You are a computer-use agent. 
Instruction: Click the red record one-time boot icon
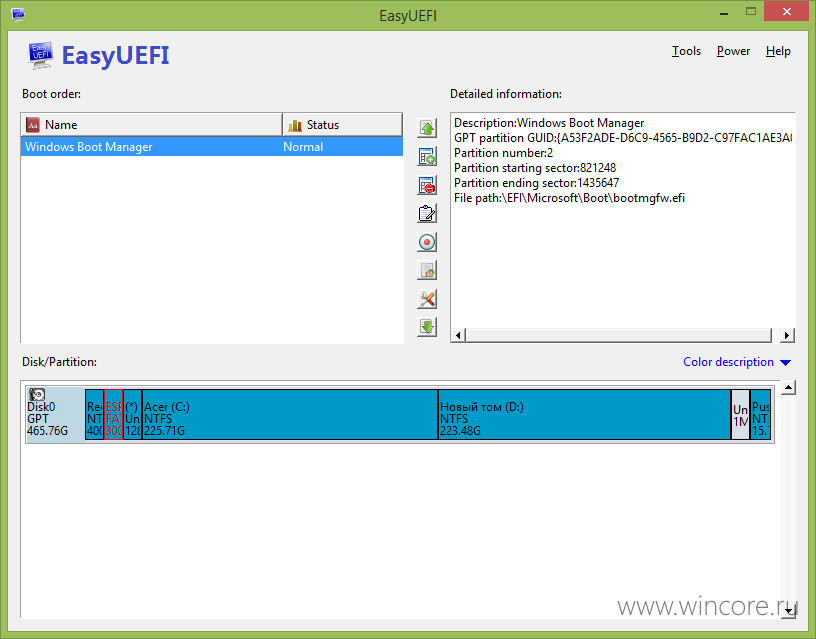pos(427,242)
